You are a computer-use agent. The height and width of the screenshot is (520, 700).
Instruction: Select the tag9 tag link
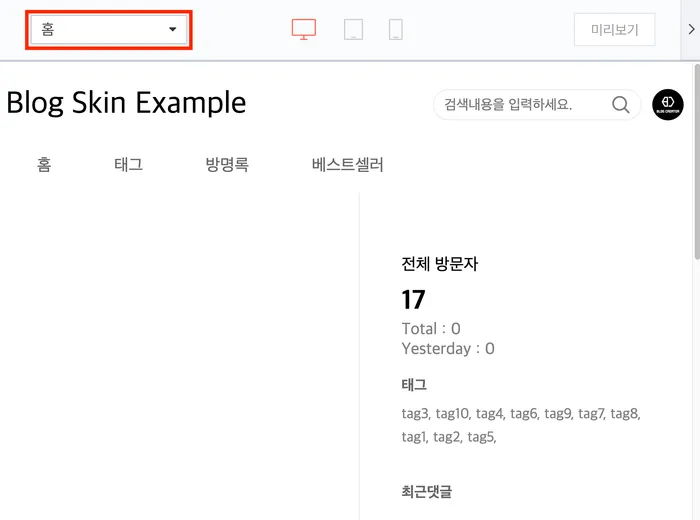558,414
